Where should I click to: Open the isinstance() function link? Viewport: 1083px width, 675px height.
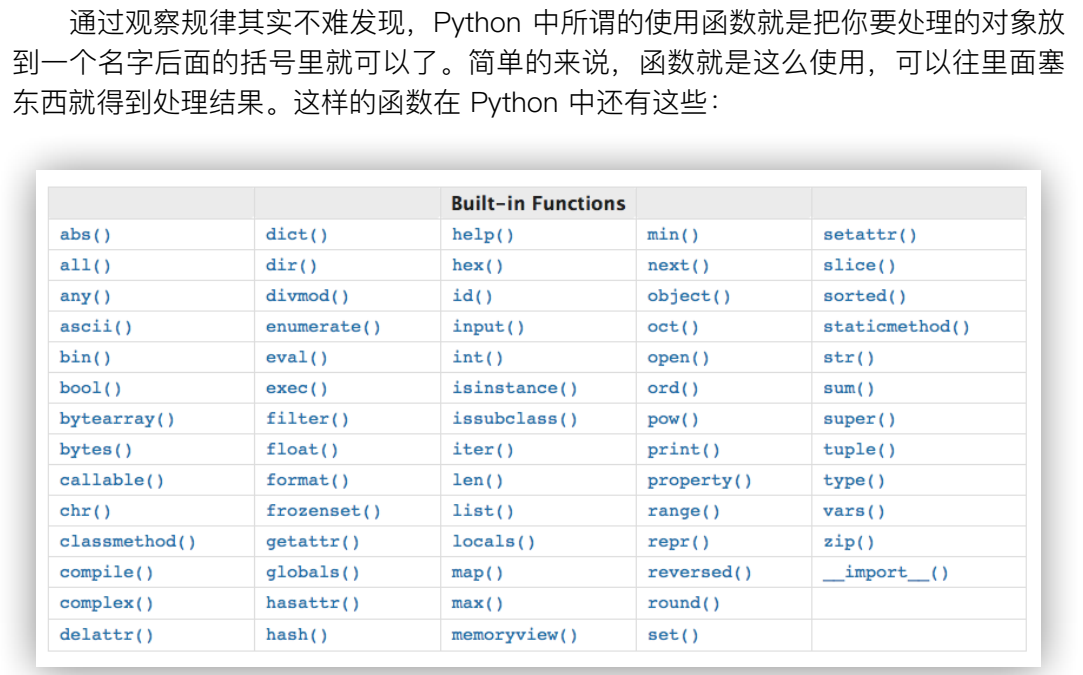coord(515,388)
